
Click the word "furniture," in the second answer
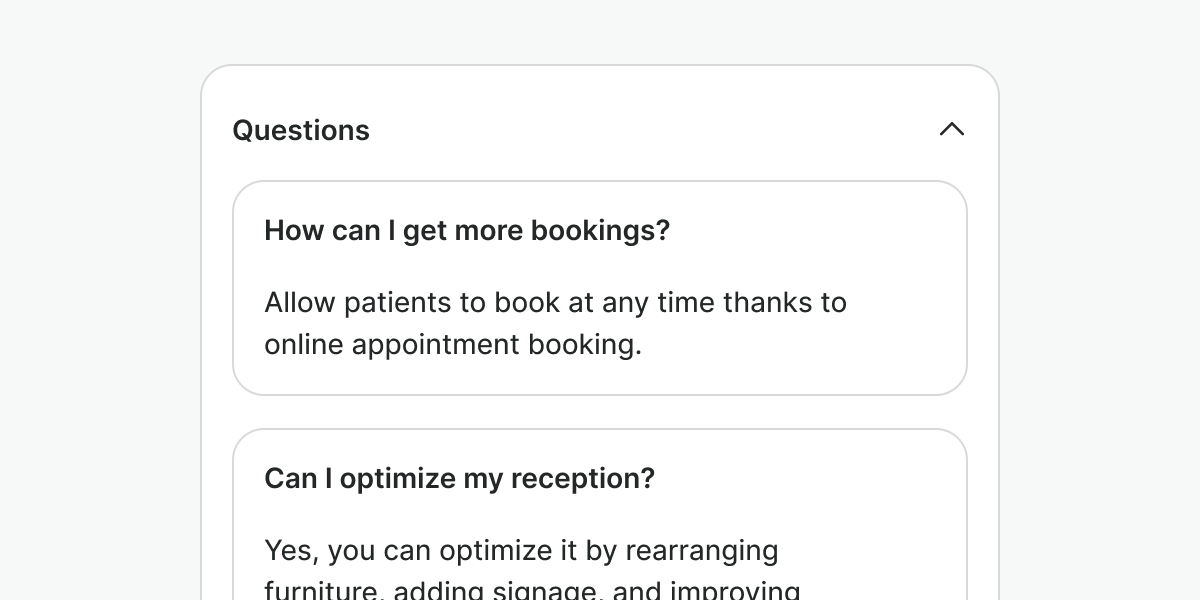click(324, 591)
